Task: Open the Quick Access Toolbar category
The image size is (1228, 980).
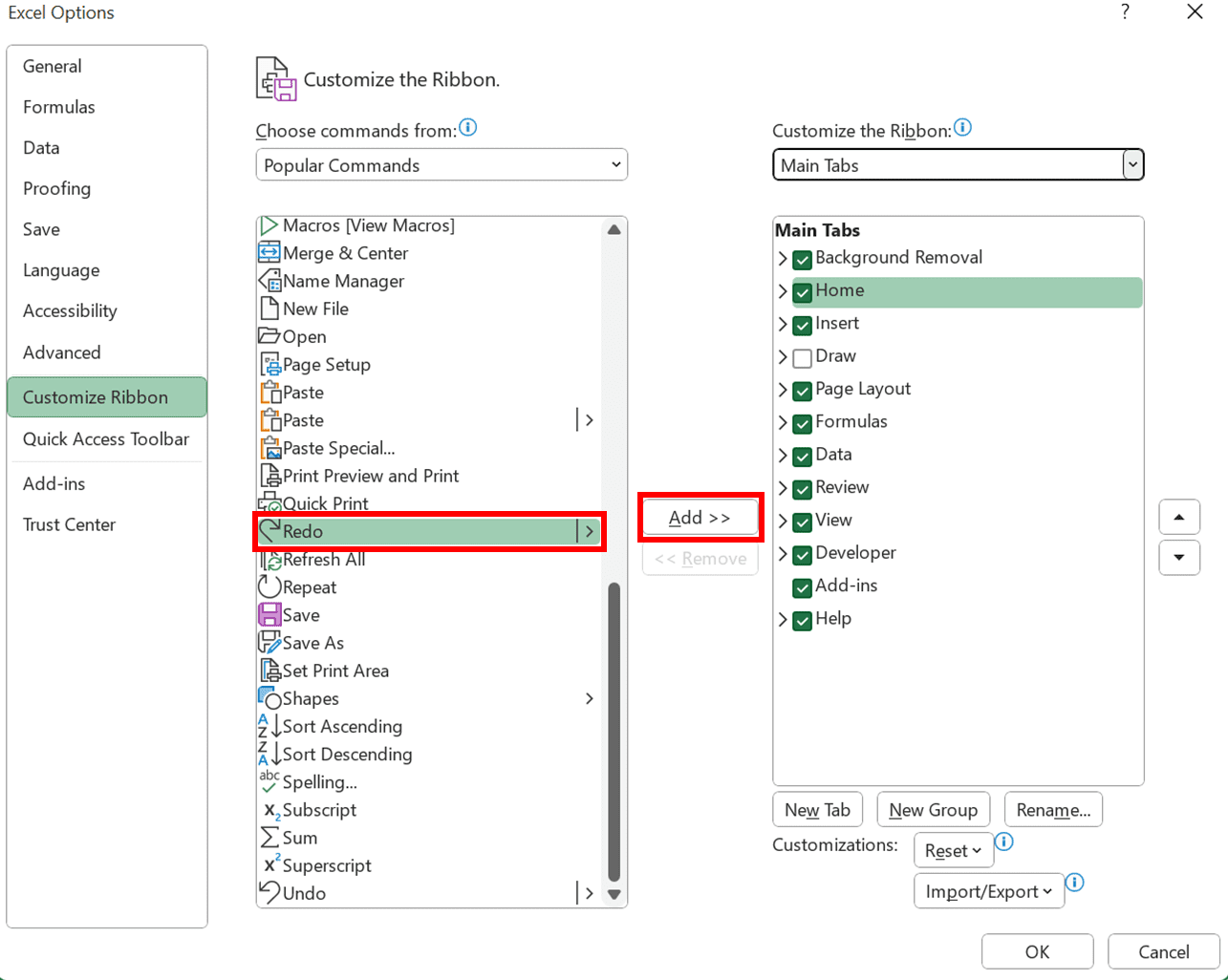Action: 106,439
